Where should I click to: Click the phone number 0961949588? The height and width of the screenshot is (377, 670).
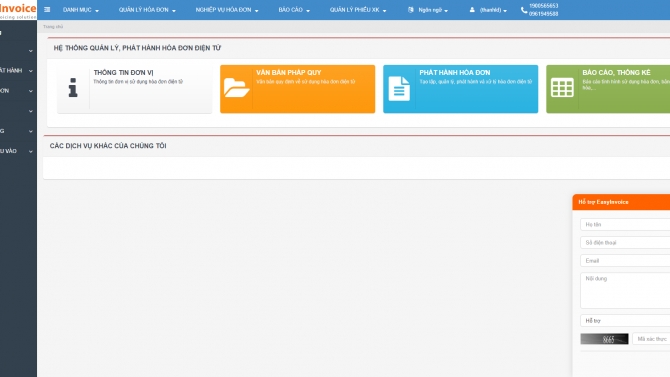(544, 14)
